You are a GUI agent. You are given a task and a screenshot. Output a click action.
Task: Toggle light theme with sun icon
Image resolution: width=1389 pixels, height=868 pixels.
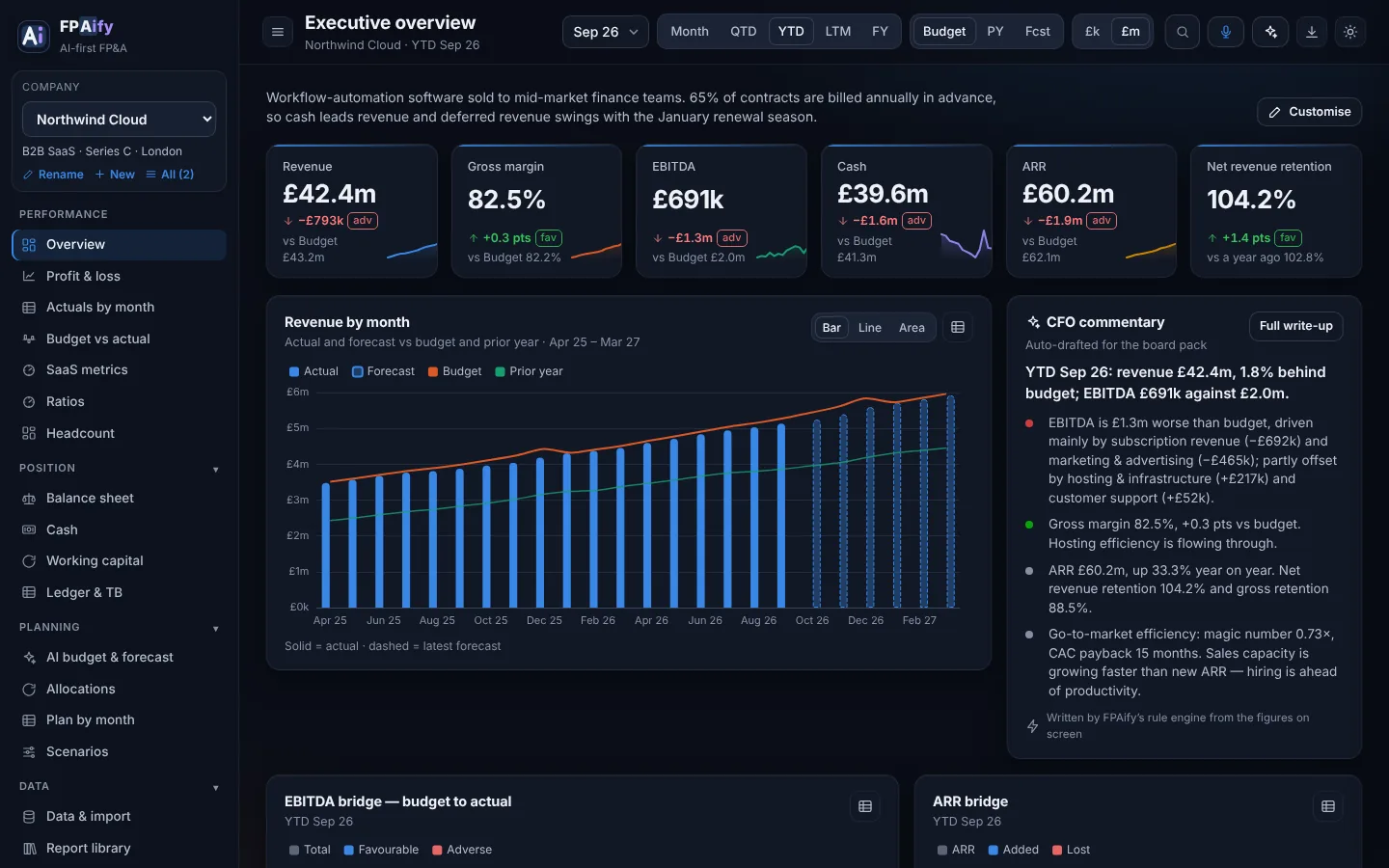click(1350, 32)
